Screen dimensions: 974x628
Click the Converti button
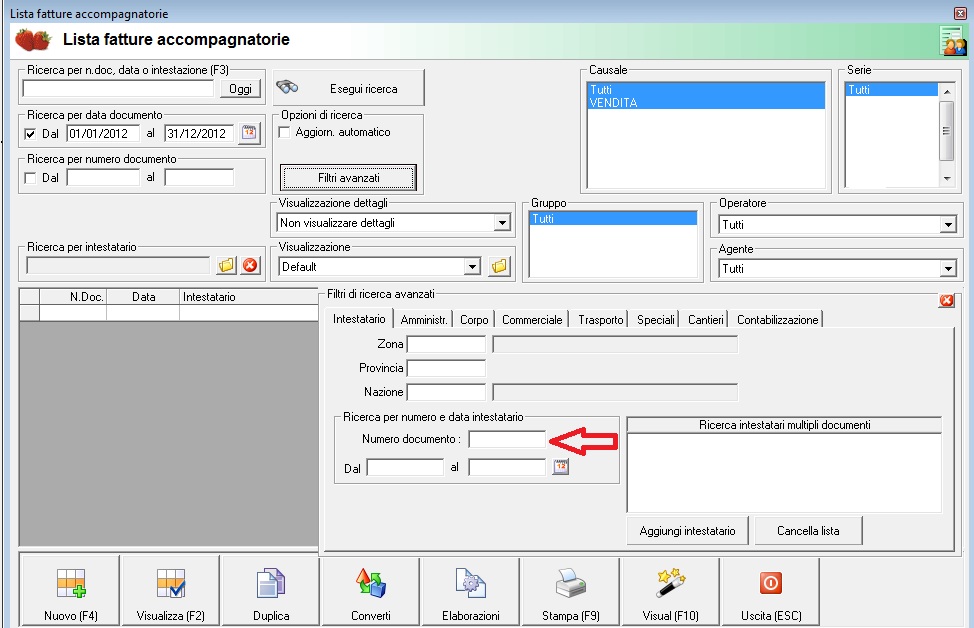coord(371,591)
